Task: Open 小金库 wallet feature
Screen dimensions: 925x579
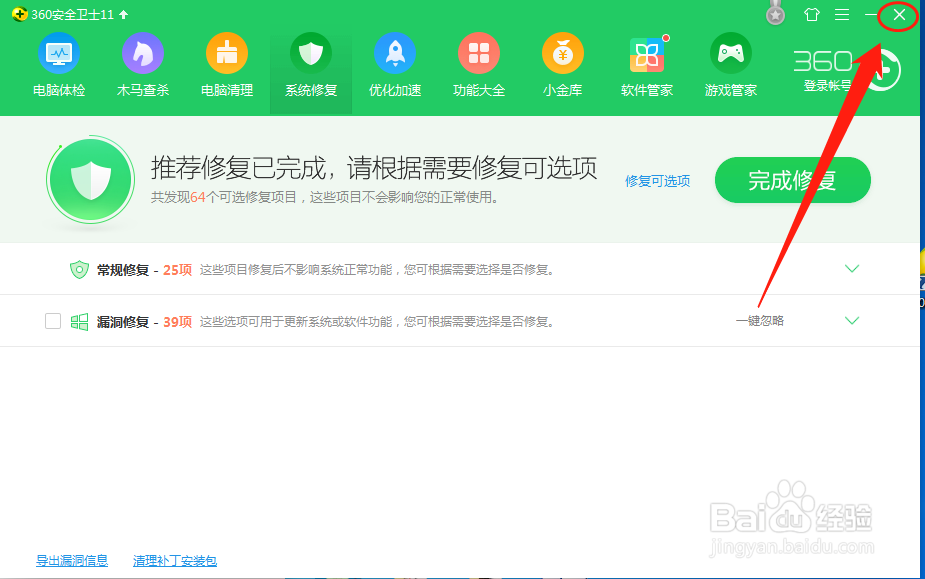Action: click(x=562, y=65)
